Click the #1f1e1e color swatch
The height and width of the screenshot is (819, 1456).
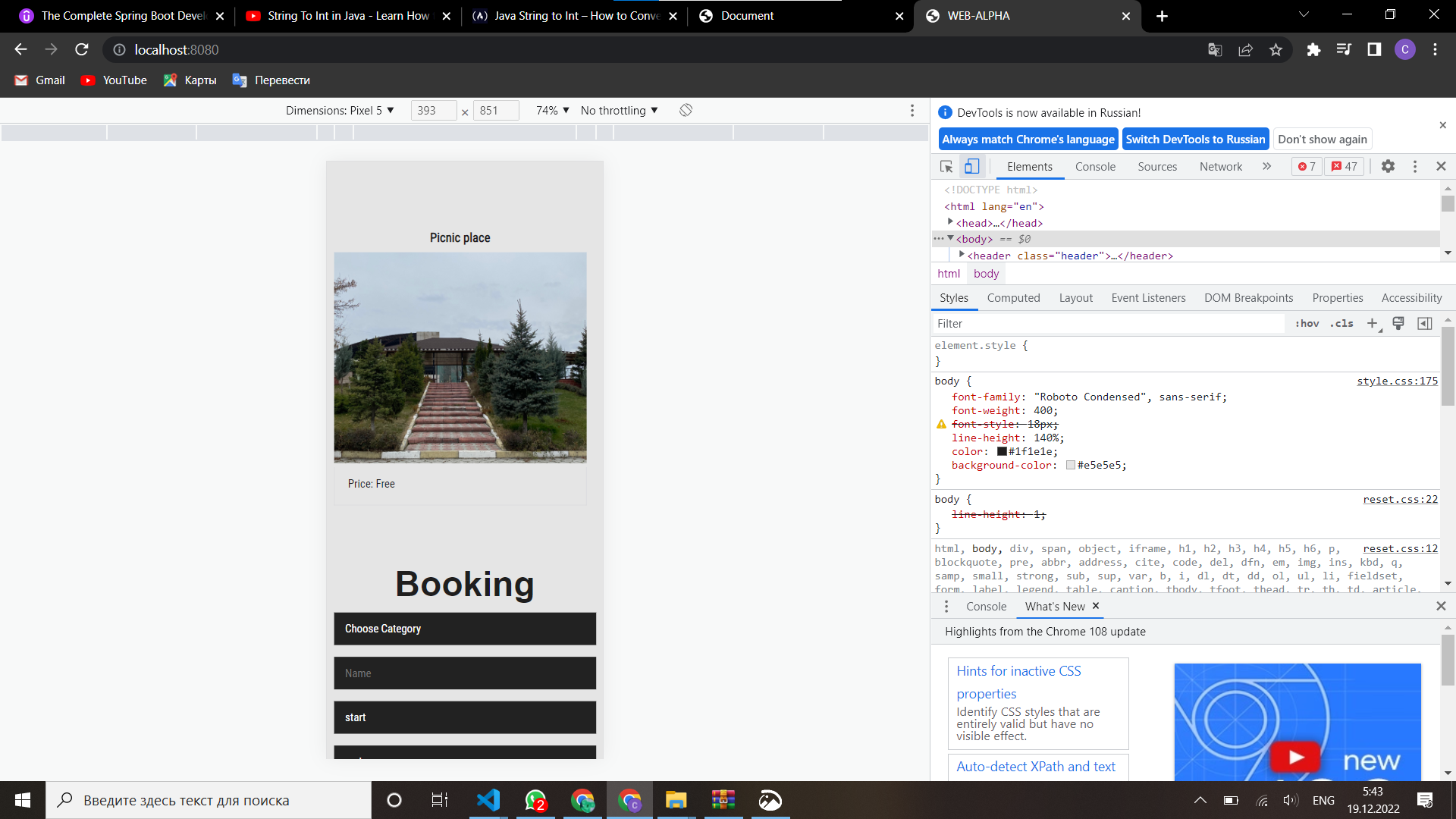pyautogui.click(x=1002, y=452)
